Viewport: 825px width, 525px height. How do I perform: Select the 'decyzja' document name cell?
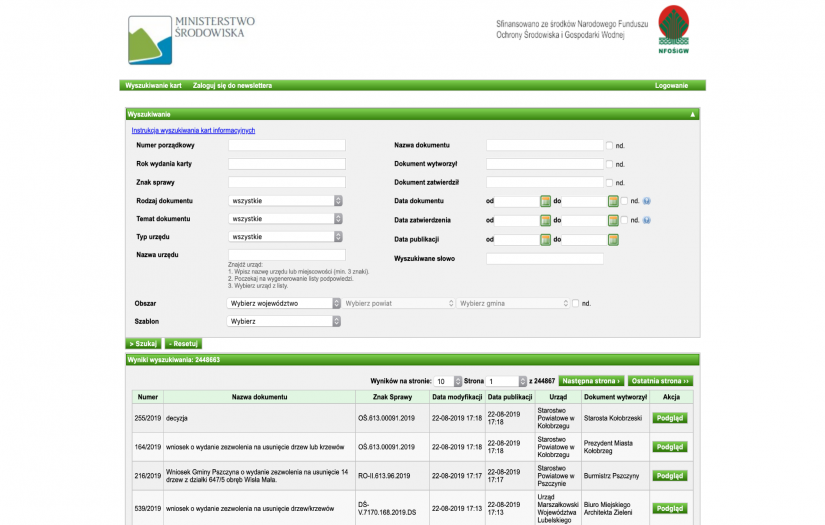(259, 418)
